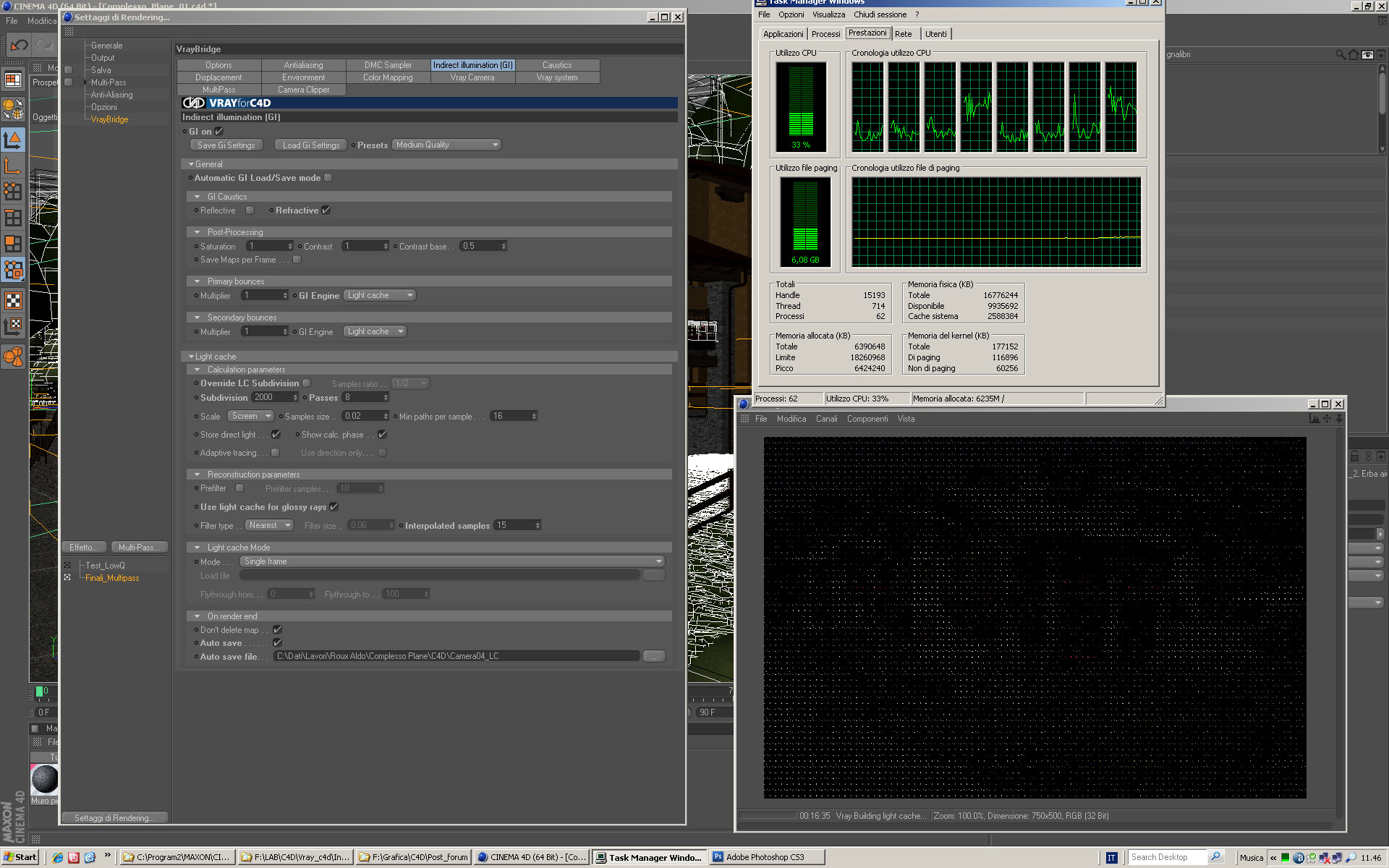The width and height of the screenshot is (1389, 868).
Task: Select VrayBridge in the settings tree
Action: point(109,119)
